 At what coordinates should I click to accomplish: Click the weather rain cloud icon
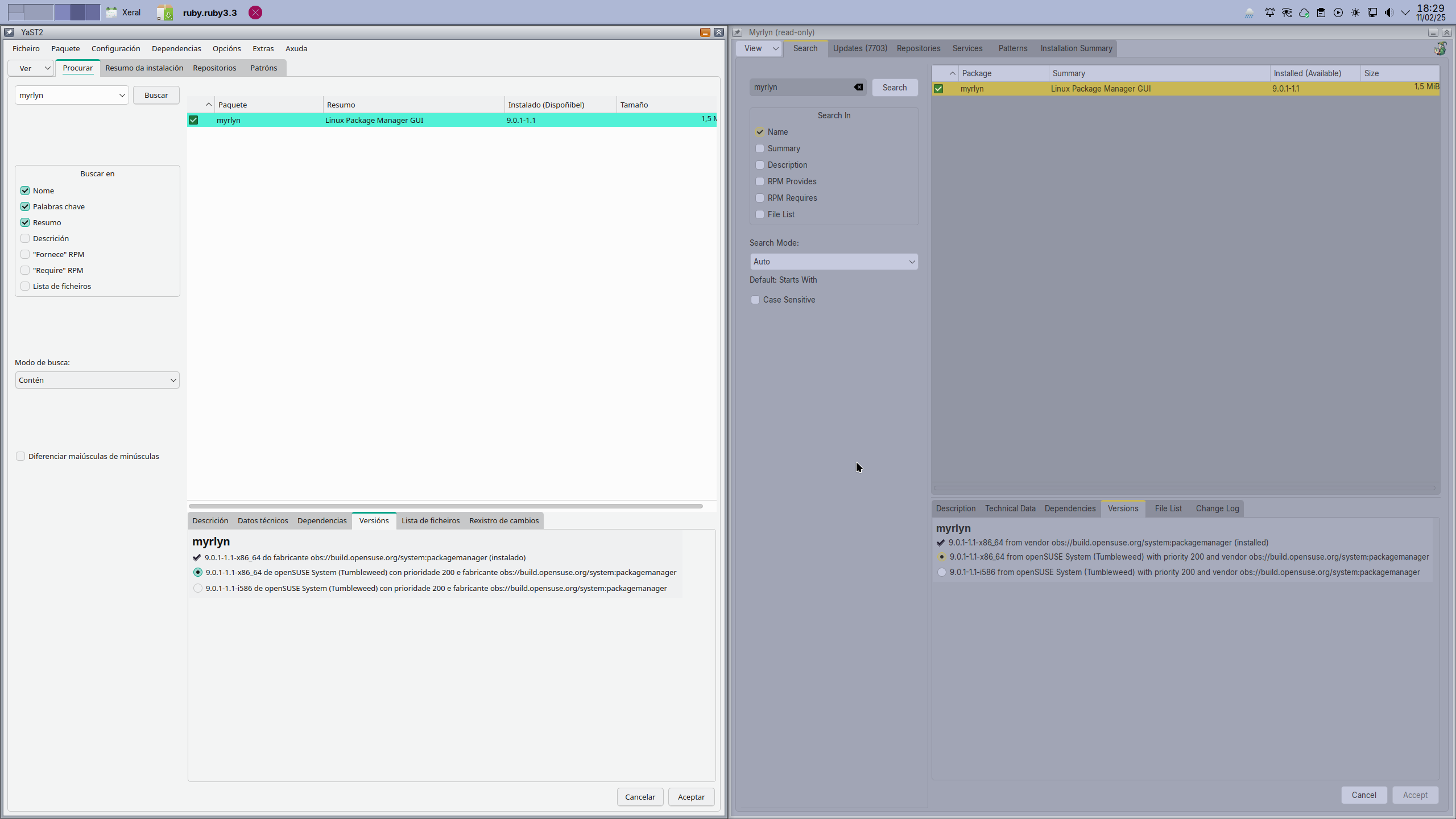tap(1250, 13)
